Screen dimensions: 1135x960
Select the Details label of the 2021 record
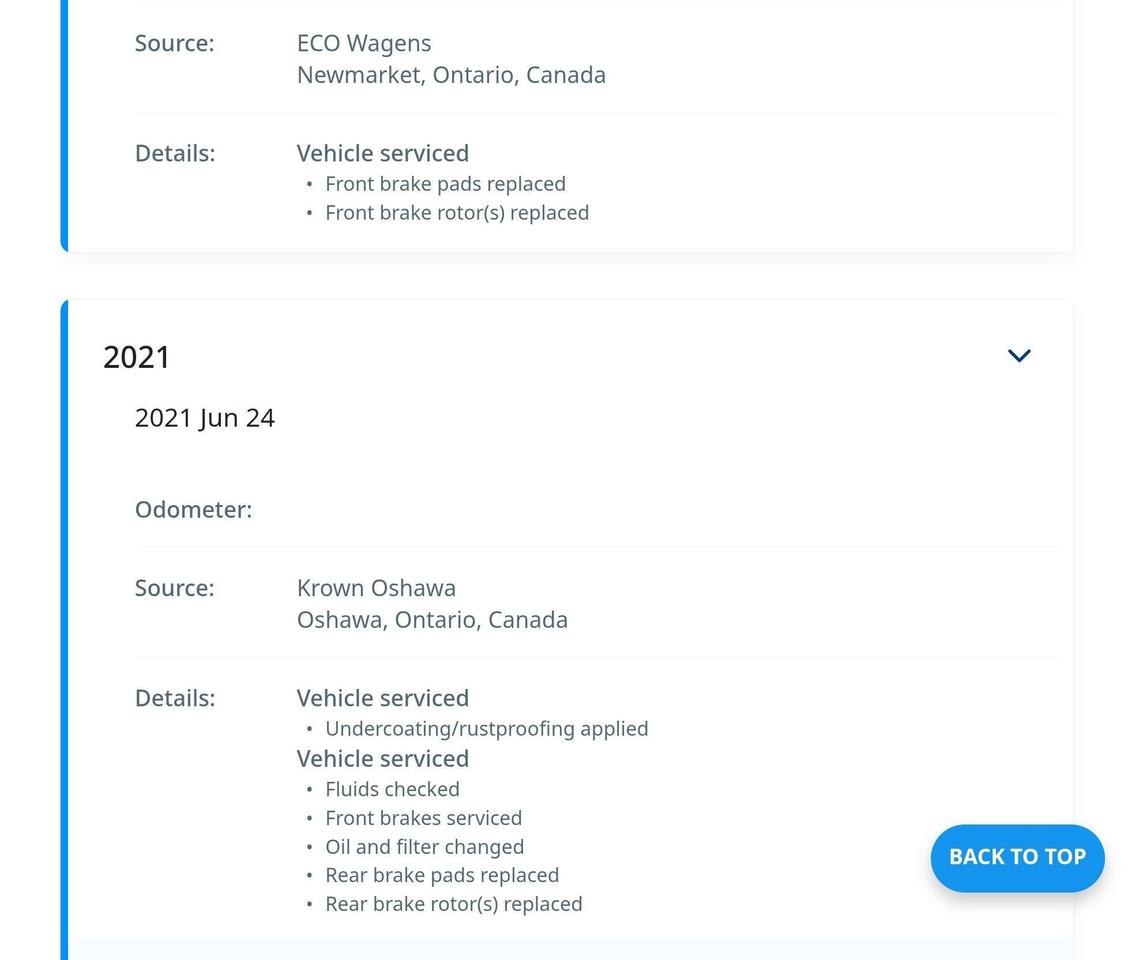[x=174, y=697]
